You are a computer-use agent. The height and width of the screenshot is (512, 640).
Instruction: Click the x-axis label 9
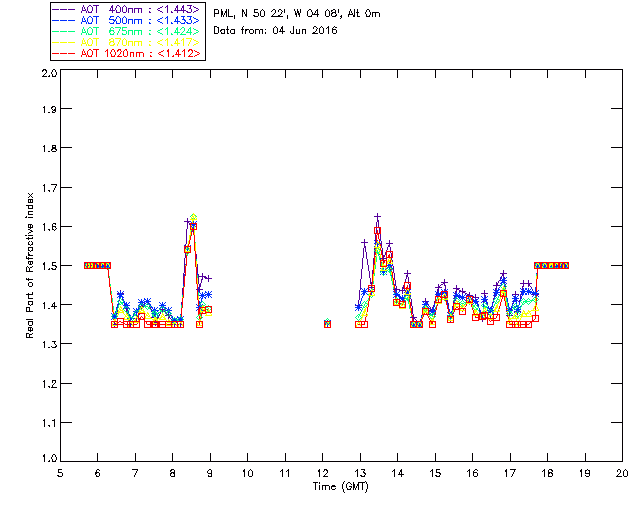tap(210, 473)
